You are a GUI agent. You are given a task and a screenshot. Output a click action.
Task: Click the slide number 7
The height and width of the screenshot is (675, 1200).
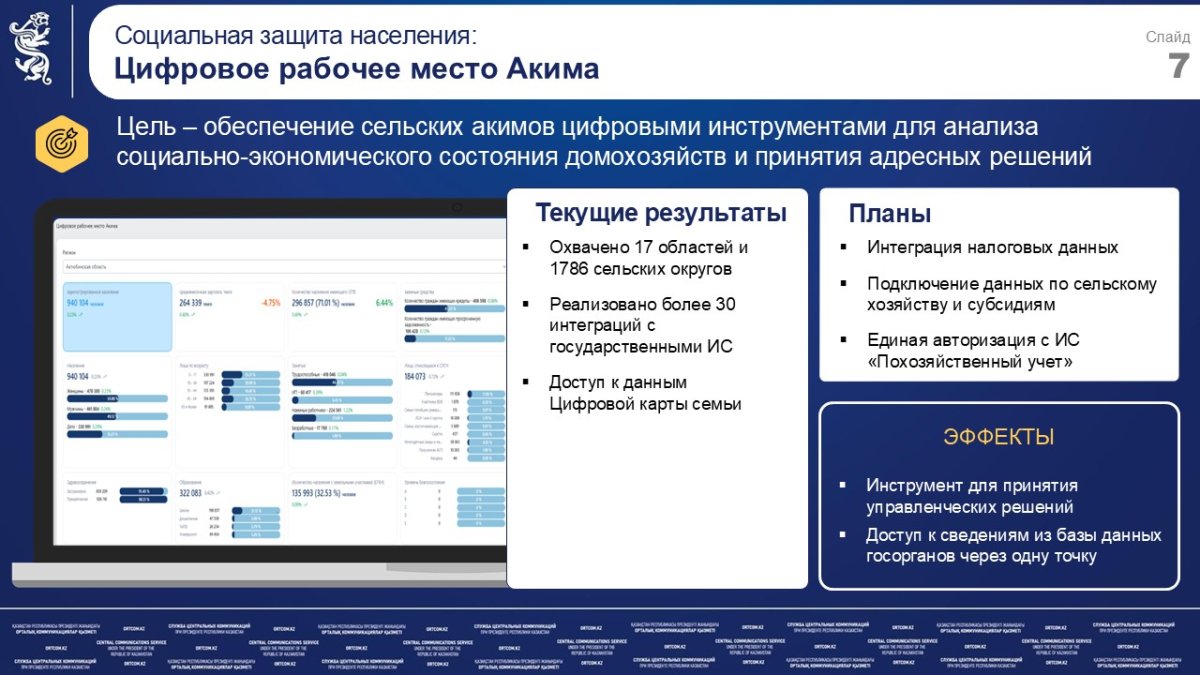tap(1178, 66)
